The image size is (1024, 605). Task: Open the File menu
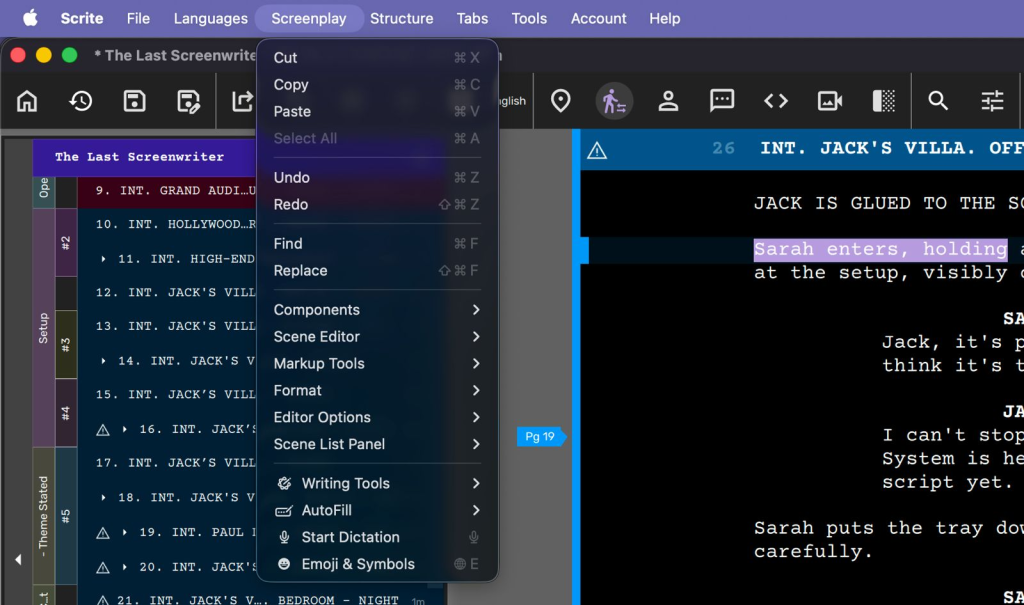coord(138,18)
